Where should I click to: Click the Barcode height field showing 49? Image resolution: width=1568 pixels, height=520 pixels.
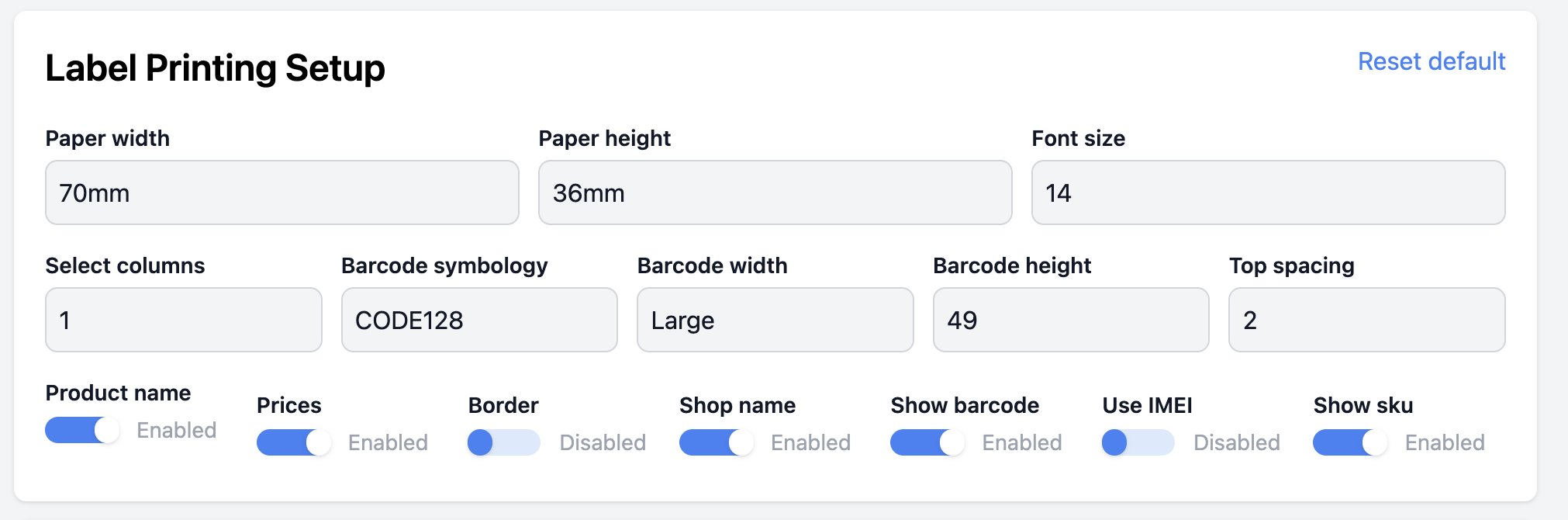(x=1071, y=320)
